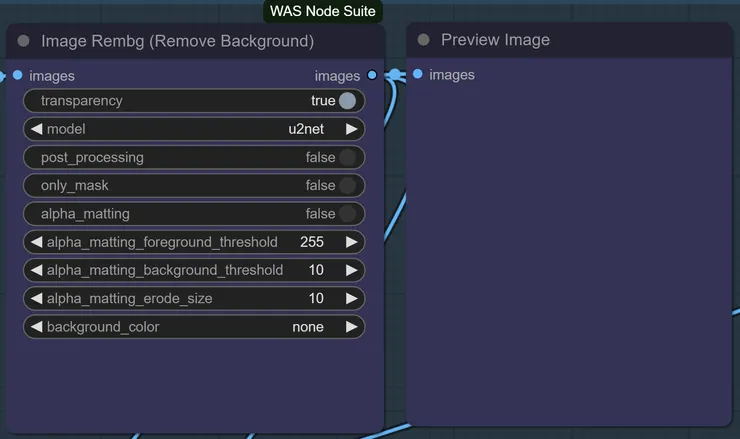The width and height of the screenshot is (740, 439).
Task: Increase alpha_matting_foreground_threshold with right arrow
Action: coord(352,242)
